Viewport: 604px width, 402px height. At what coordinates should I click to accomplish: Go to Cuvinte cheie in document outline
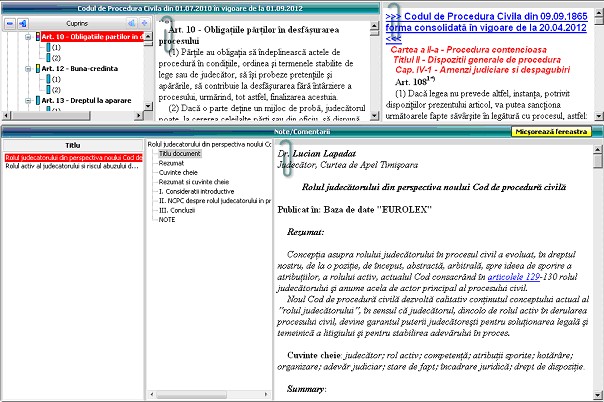click(178, 173)
